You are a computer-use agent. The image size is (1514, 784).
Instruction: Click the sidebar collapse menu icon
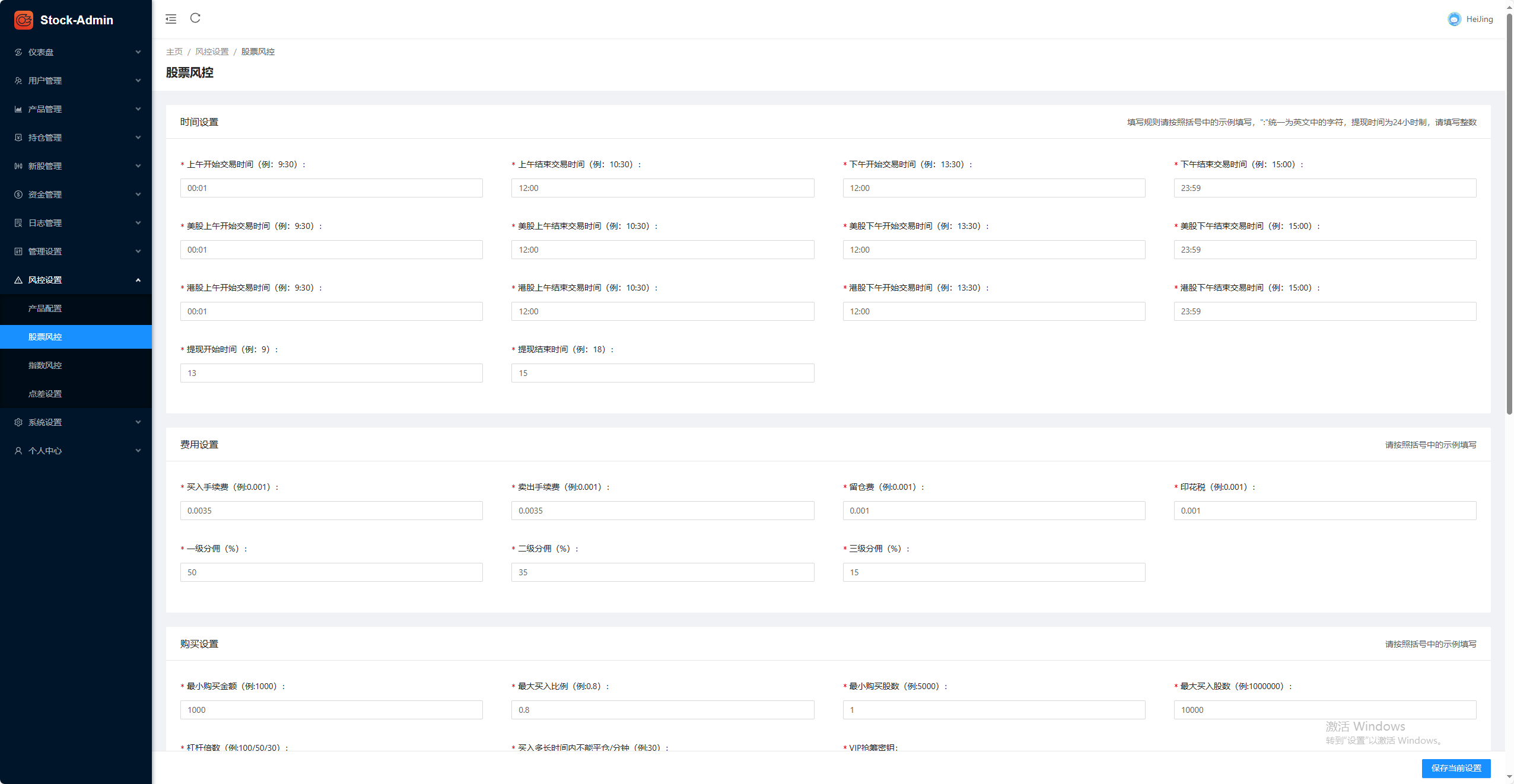[x=171, y=19]
